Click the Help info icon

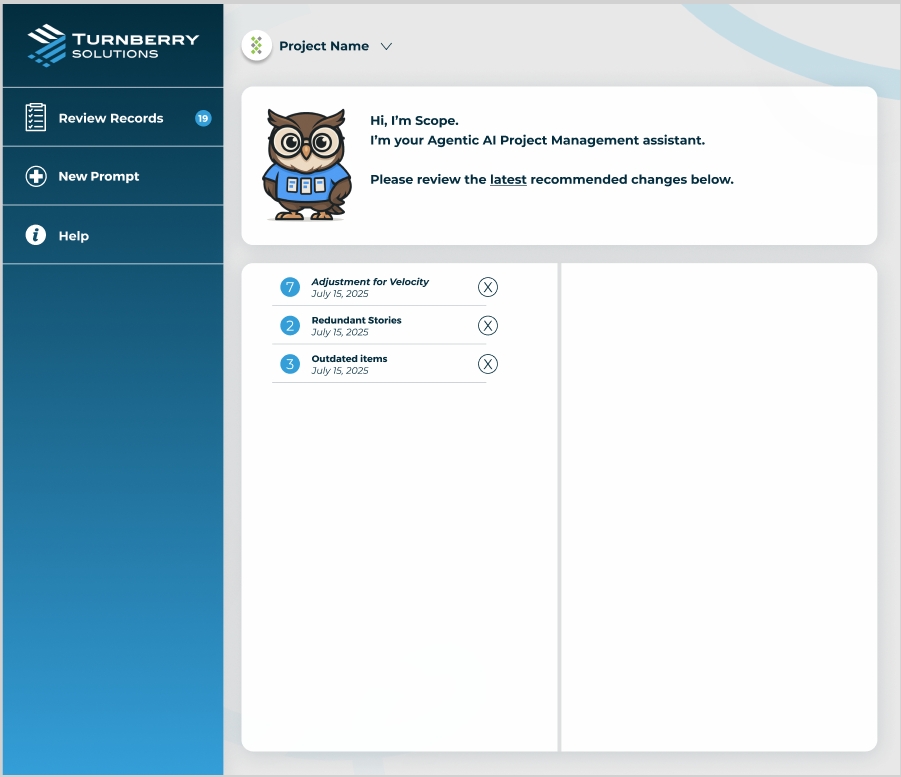[x=36, y=236]
